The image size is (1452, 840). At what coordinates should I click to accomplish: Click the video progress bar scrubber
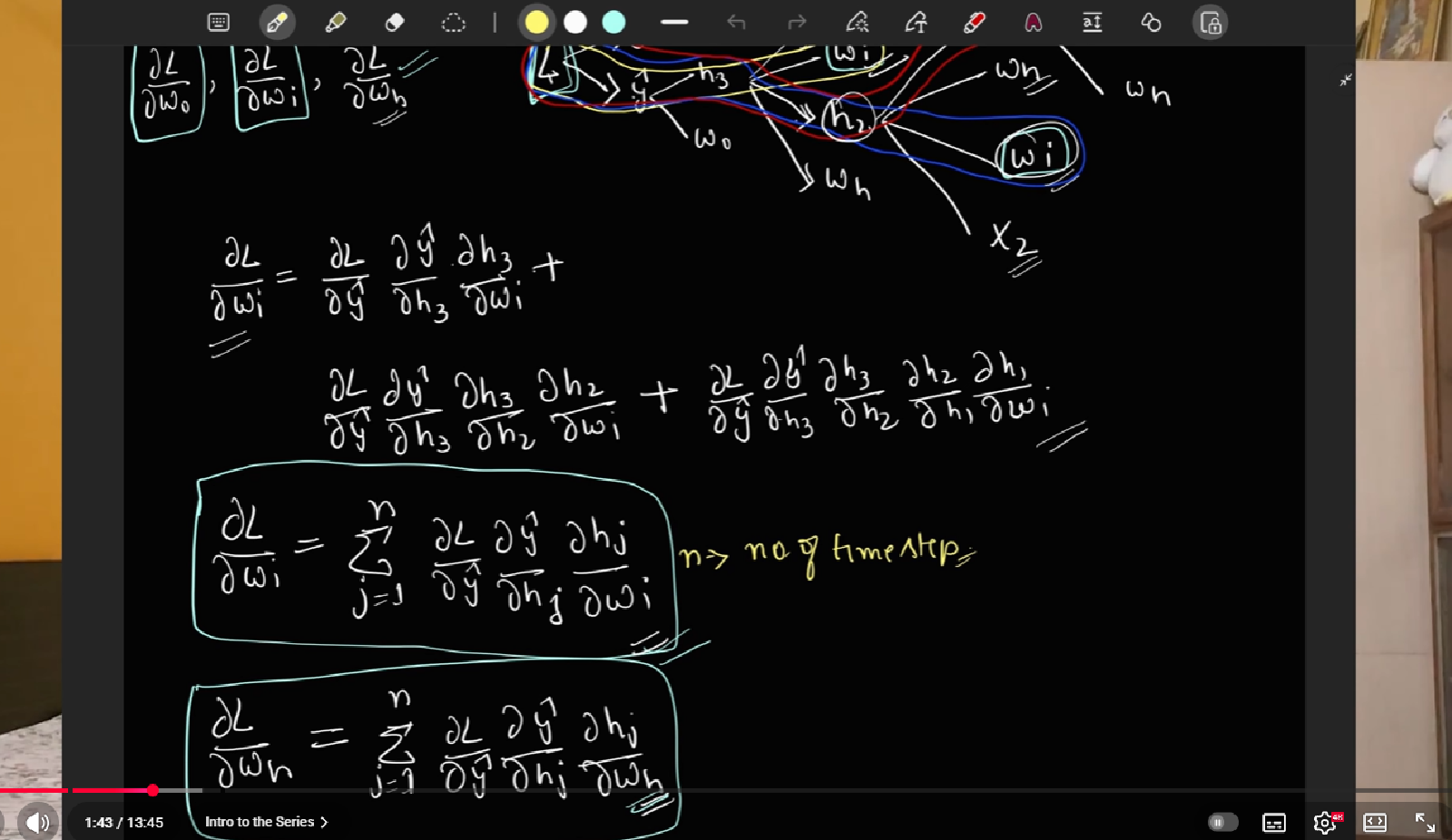coord(152,791)
